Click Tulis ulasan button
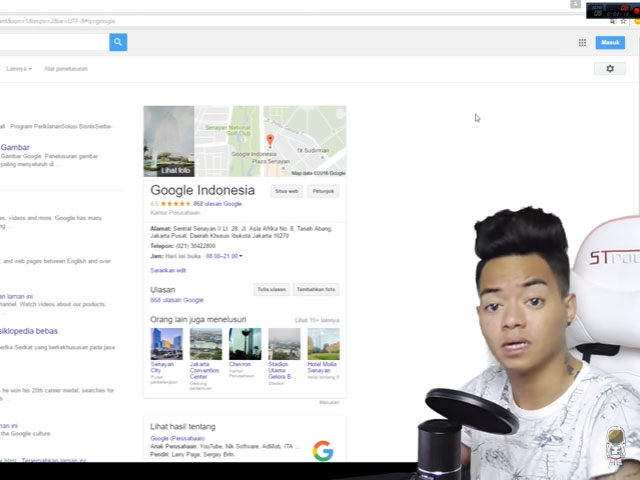The image size is (640, 480). 271,289
